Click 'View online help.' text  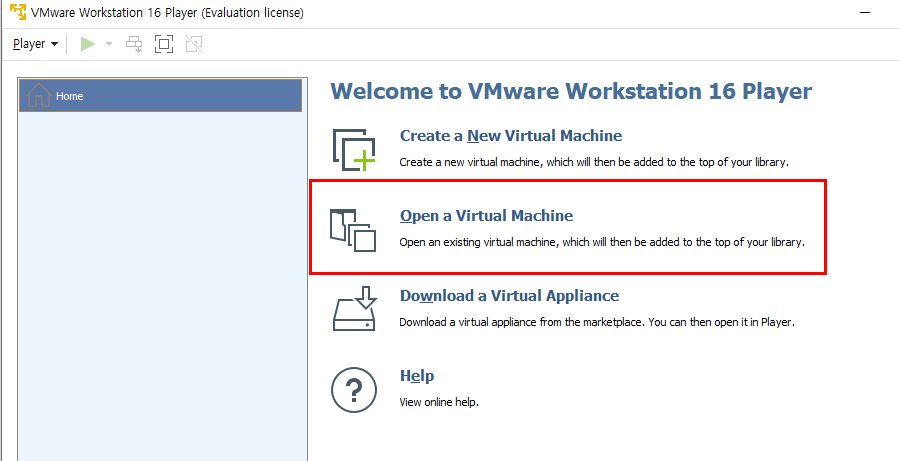click(x=439, y=402)
